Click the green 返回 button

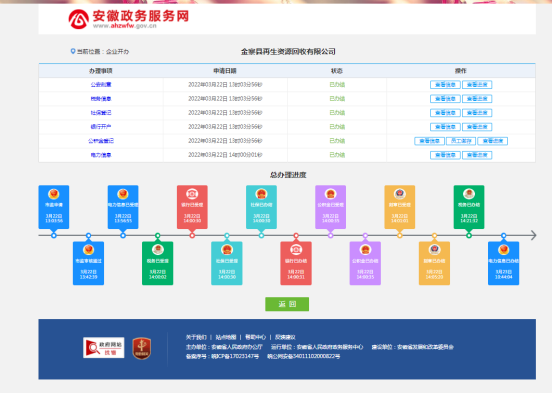coord(287,304)
